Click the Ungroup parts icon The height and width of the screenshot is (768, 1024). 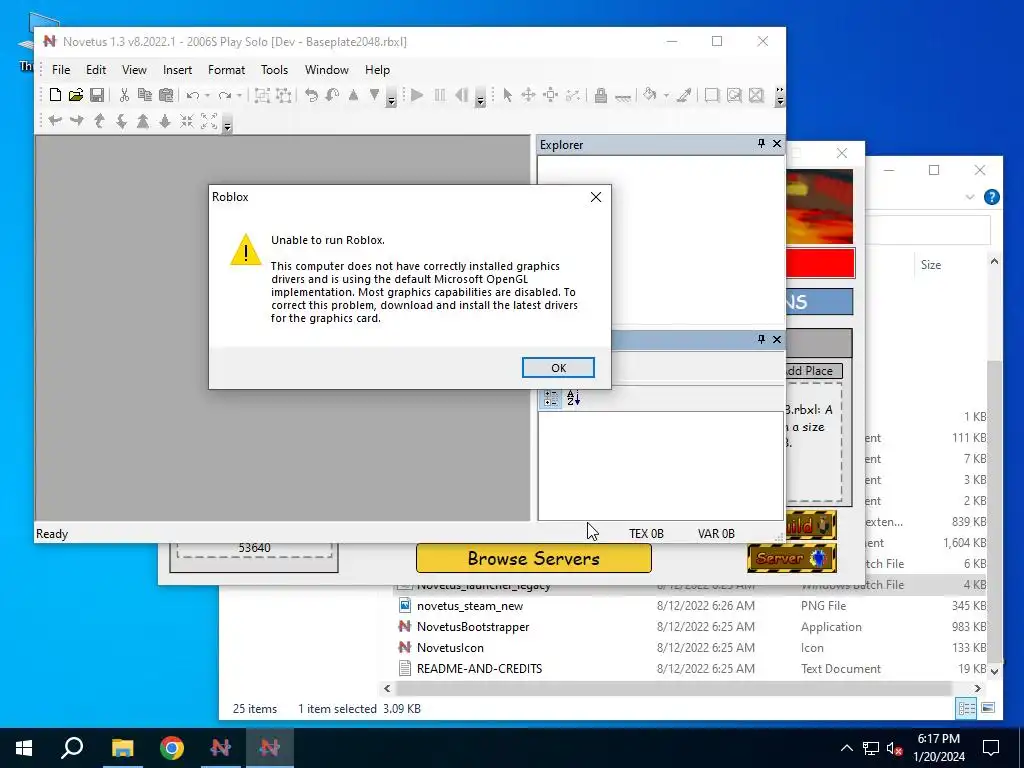click(283, 95)
